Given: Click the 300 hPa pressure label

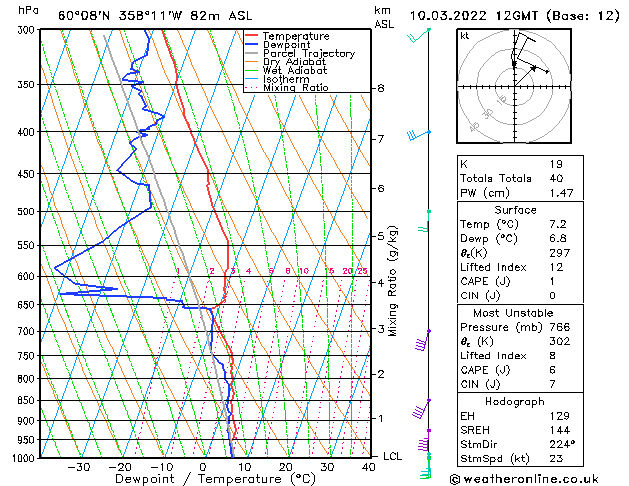Looking at the screenshot, I should click(28, 30).
